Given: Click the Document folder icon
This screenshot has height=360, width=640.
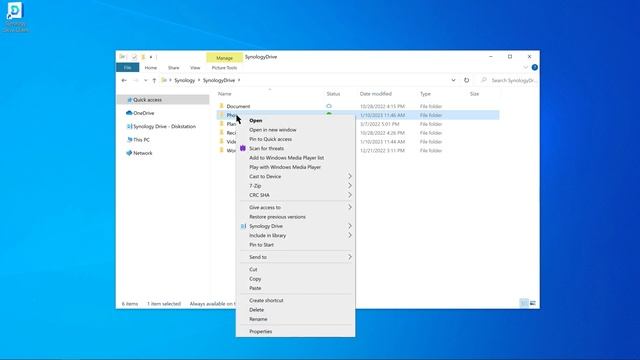Looking at the screenshot, I should pos(222,106).
